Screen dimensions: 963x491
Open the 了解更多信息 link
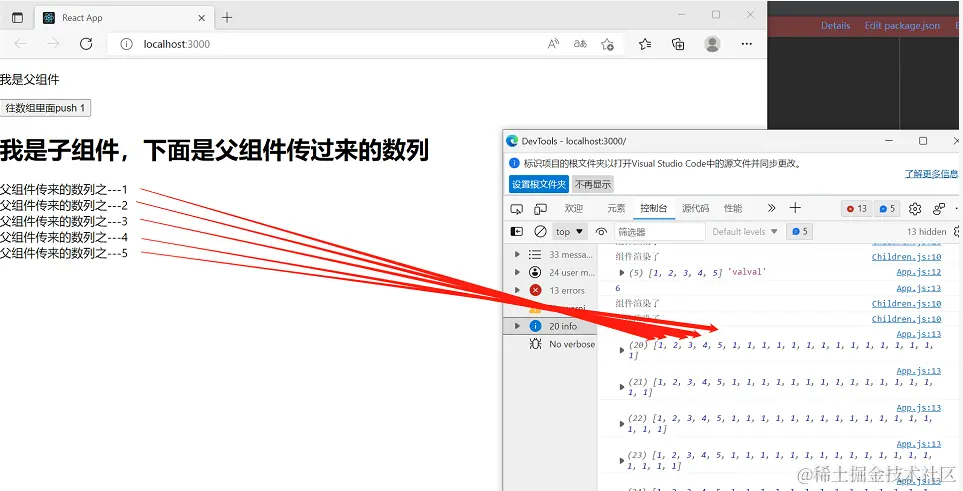tap(930, 174)
